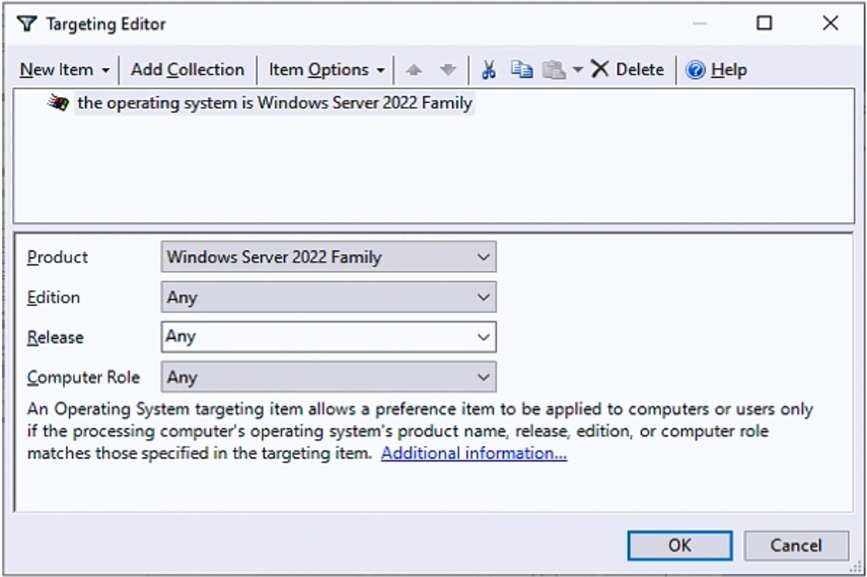Viewport: 867px width, 577px height.
Task: Click the Computer Role field label
Action: [x=83, y=377]
